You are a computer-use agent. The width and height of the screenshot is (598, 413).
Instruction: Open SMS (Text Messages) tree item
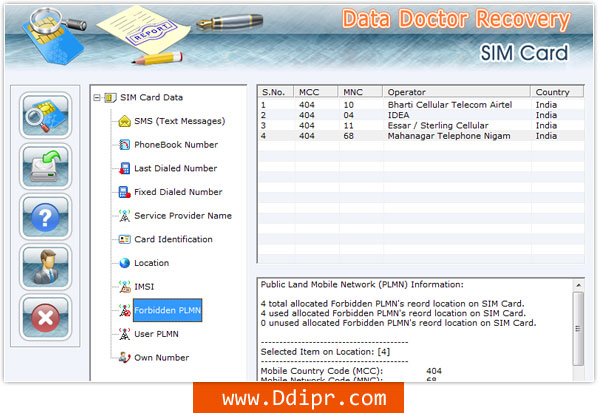point(180,121)
